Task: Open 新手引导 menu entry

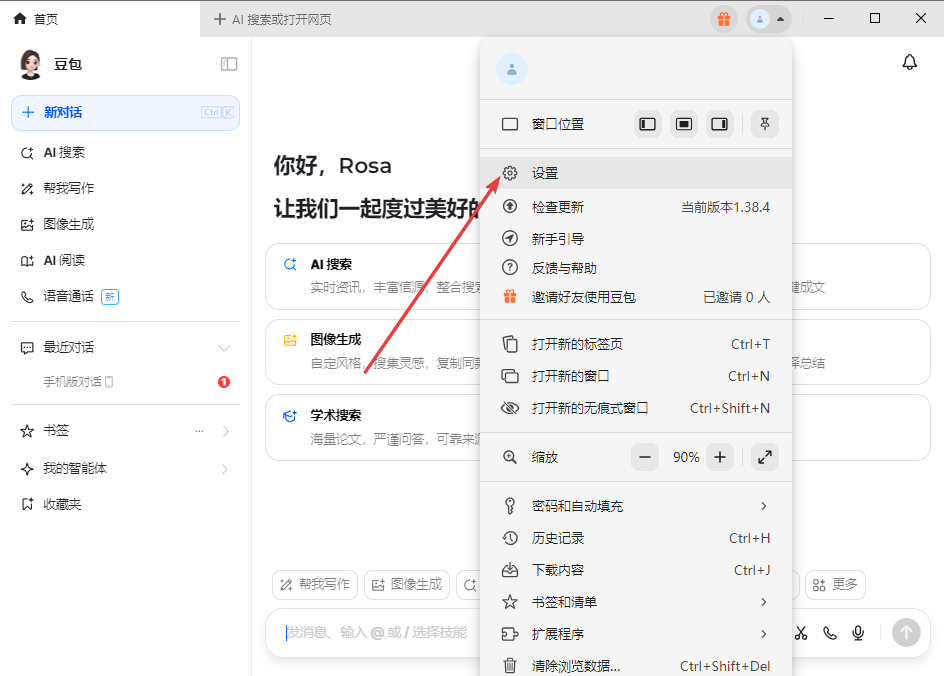Action: click(x=636, y=239)
